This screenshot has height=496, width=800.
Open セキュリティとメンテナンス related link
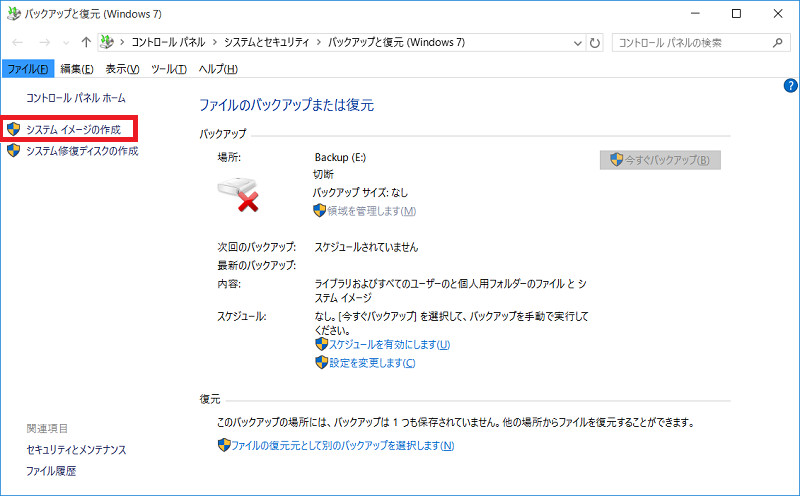(76, 450)
